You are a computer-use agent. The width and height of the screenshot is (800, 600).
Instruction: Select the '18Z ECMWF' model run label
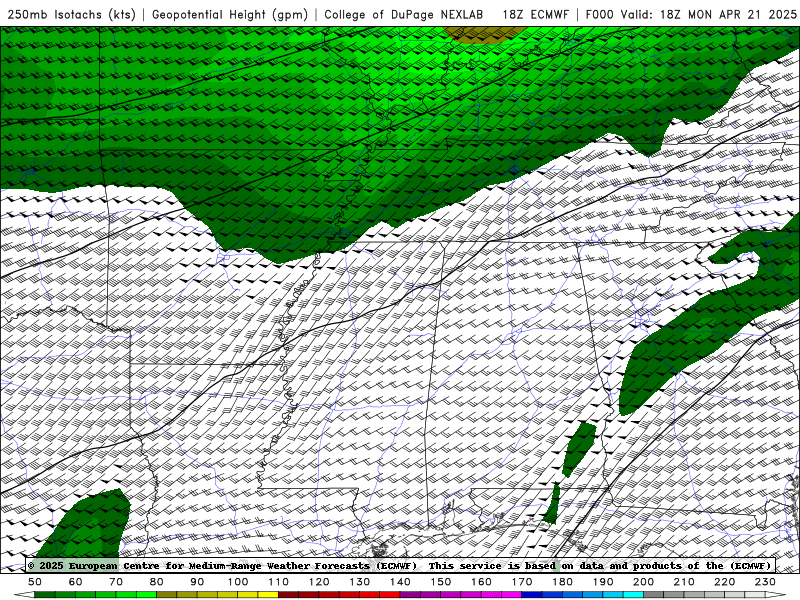(535, 14)
